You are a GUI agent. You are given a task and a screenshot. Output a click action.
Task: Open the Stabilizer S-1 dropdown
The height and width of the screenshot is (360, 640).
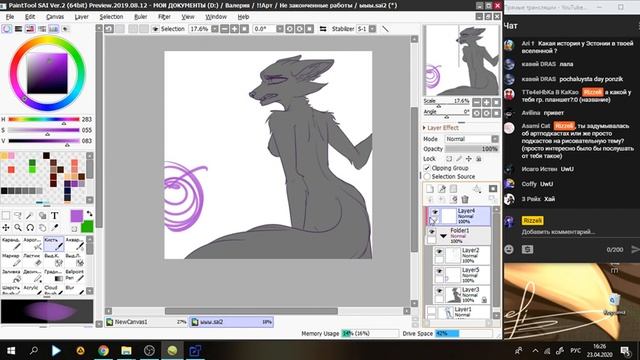(372, 29)
